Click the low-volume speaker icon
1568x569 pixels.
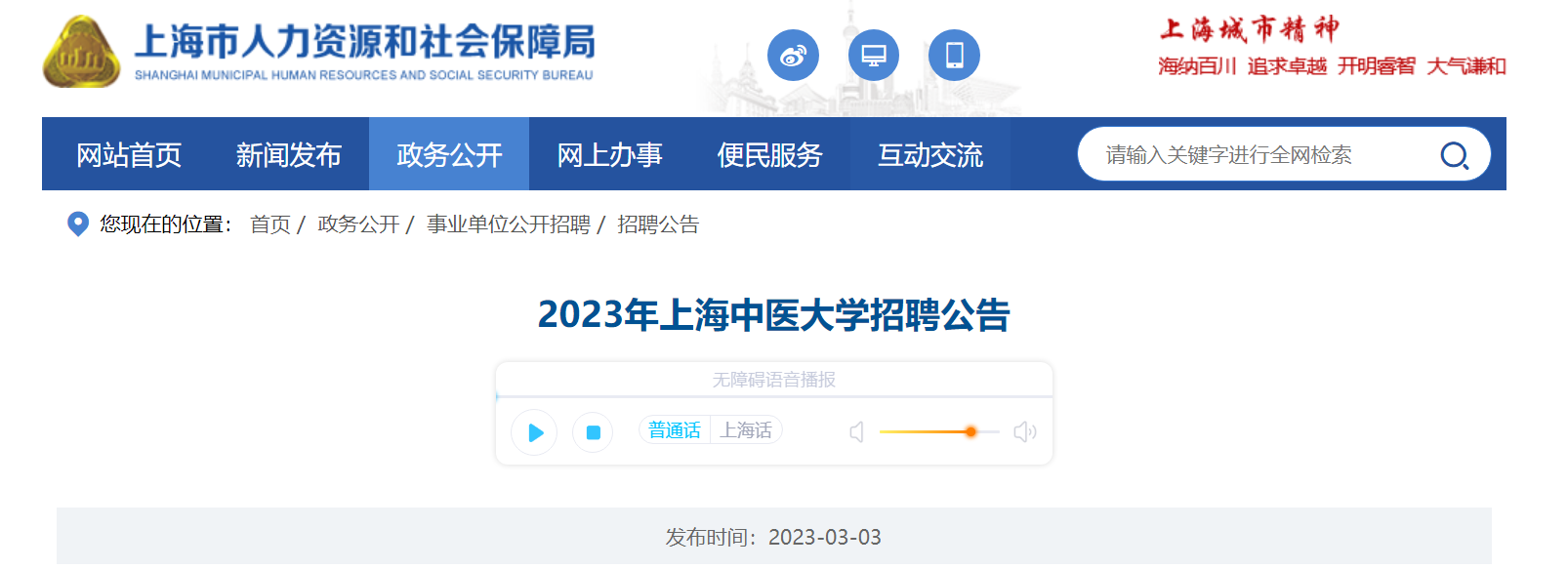(x=856, y=431)
